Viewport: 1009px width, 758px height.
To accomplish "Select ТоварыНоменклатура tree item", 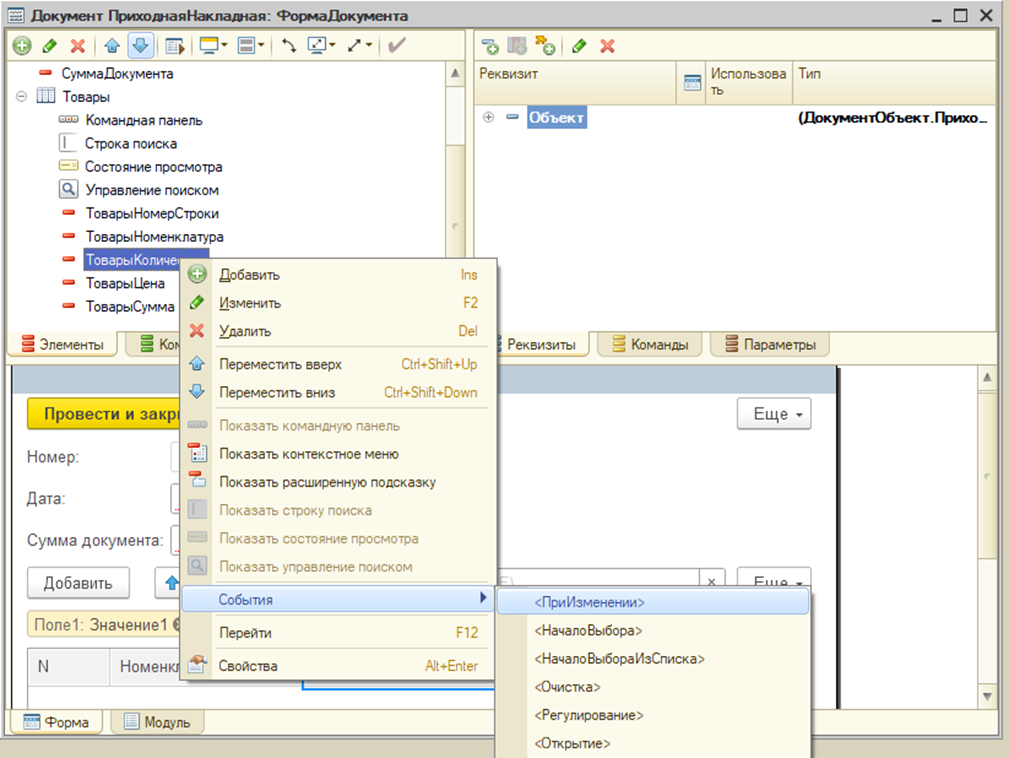I will point(154,236).
